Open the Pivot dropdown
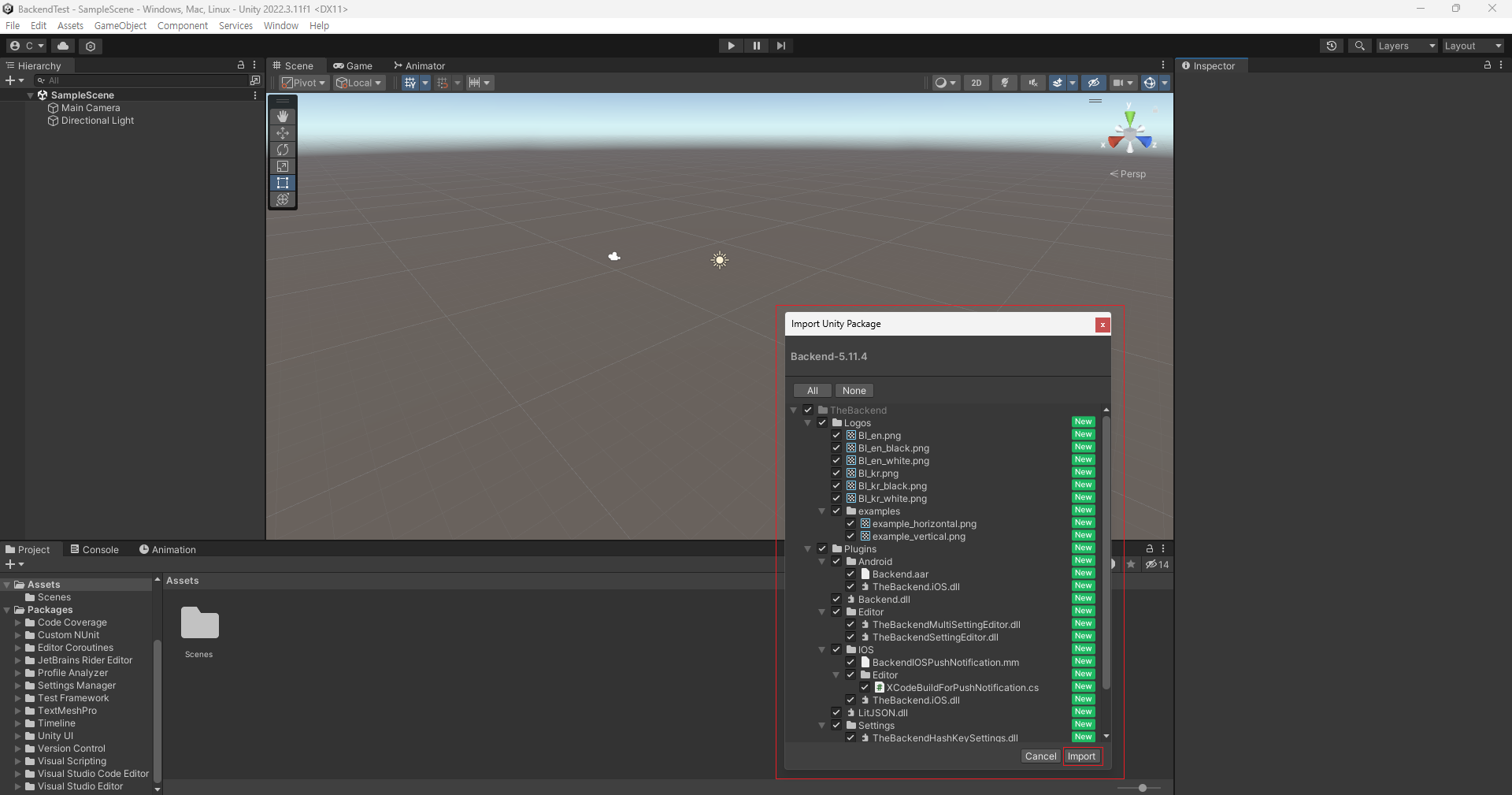The width and height of the screenshot is (1512, 795). coord(304,83)
